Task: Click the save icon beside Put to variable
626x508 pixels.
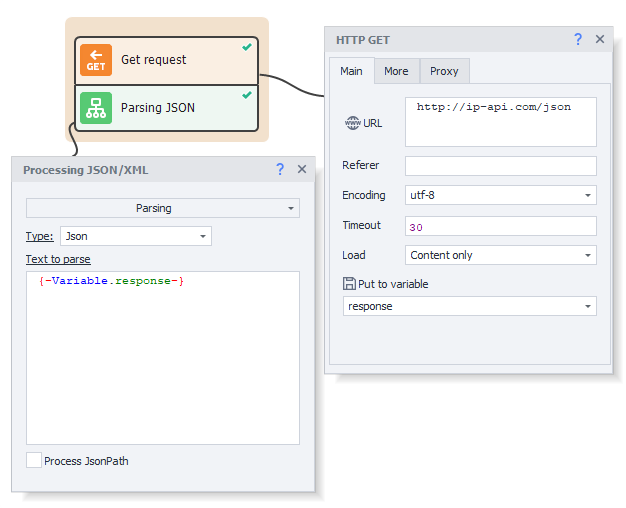Action: (349, 284)
